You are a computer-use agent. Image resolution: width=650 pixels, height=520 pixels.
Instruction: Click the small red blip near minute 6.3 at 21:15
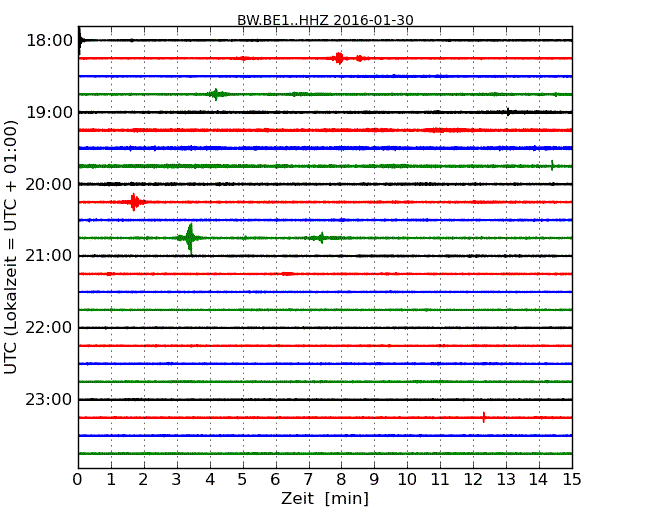pos(287,274)
